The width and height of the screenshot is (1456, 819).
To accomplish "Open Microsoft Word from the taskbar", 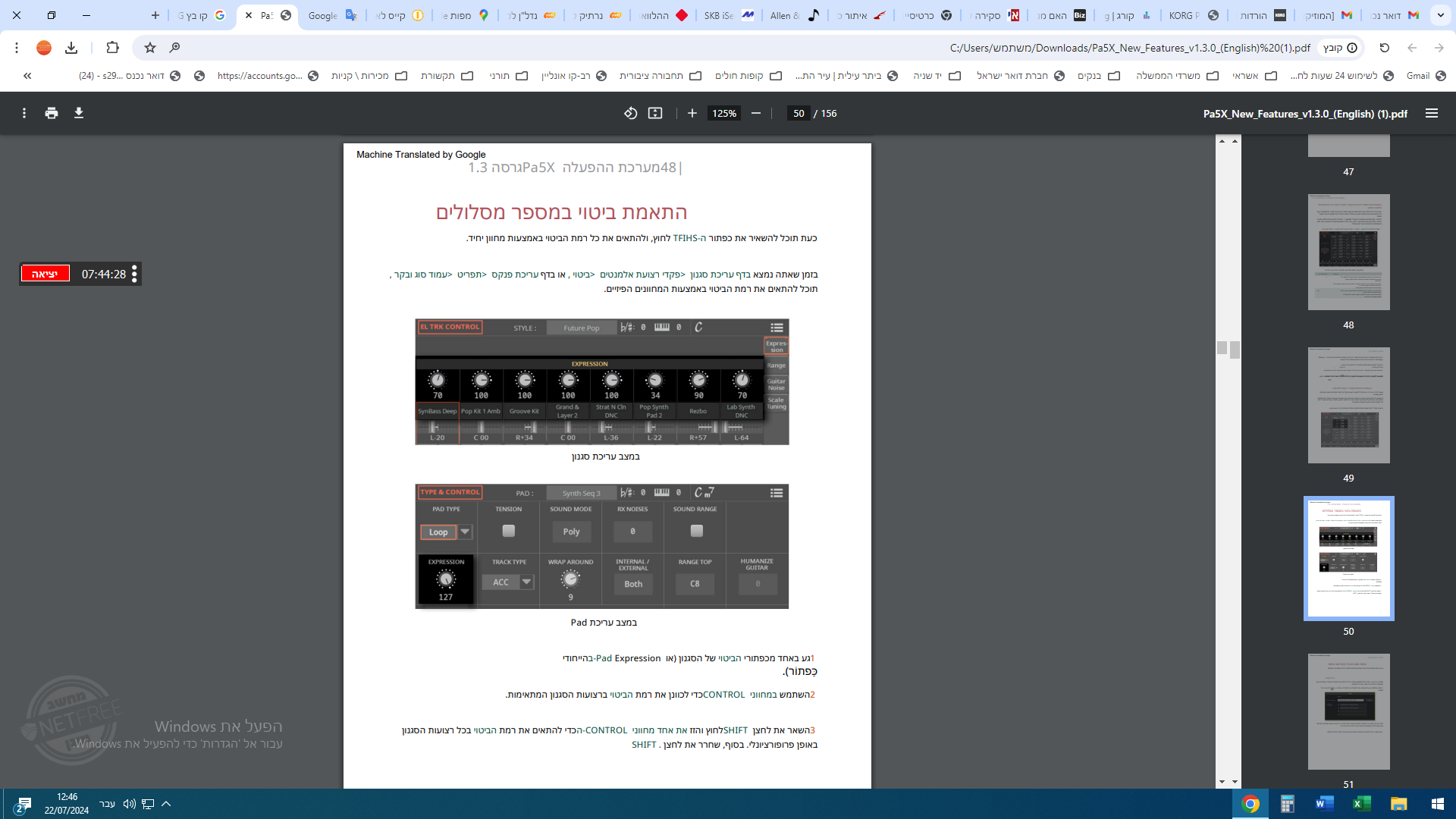I will pyautogui.click(x=1324, y=804).
